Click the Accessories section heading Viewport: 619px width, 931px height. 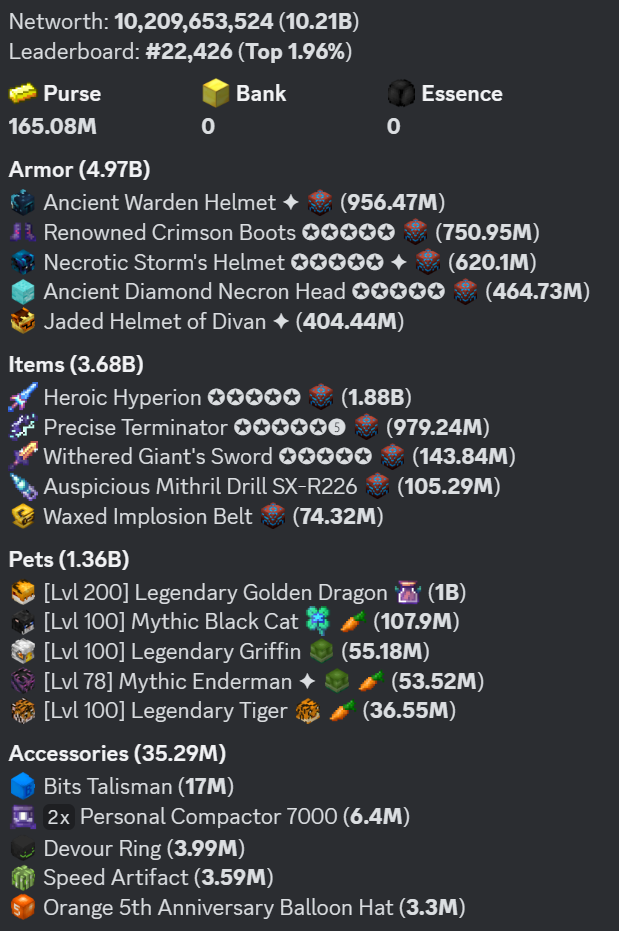[117, 753]
